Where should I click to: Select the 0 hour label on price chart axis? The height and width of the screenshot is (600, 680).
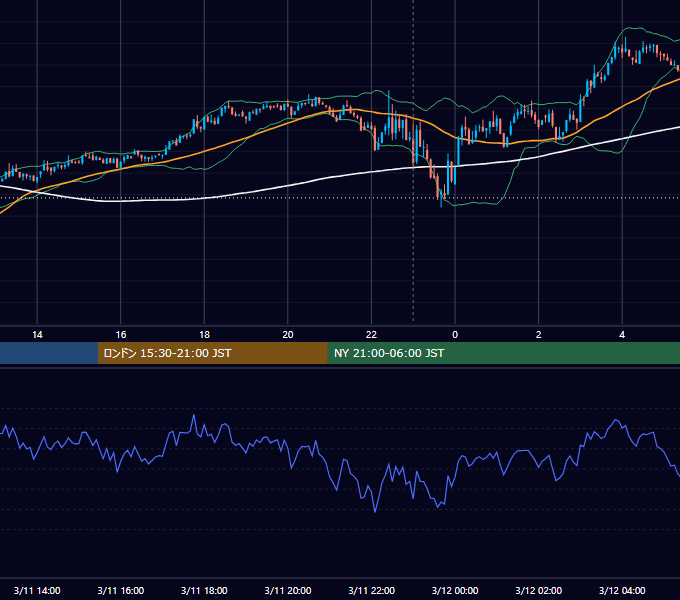(x=455, y=335)
